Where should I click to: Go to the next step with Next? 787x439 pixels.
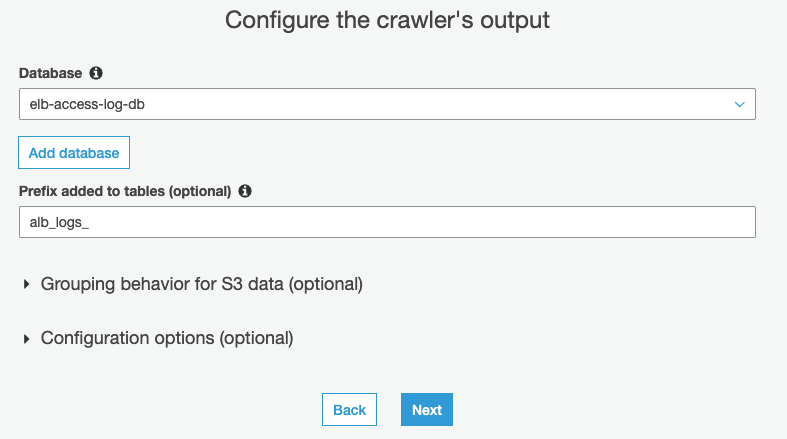(427, 410)
